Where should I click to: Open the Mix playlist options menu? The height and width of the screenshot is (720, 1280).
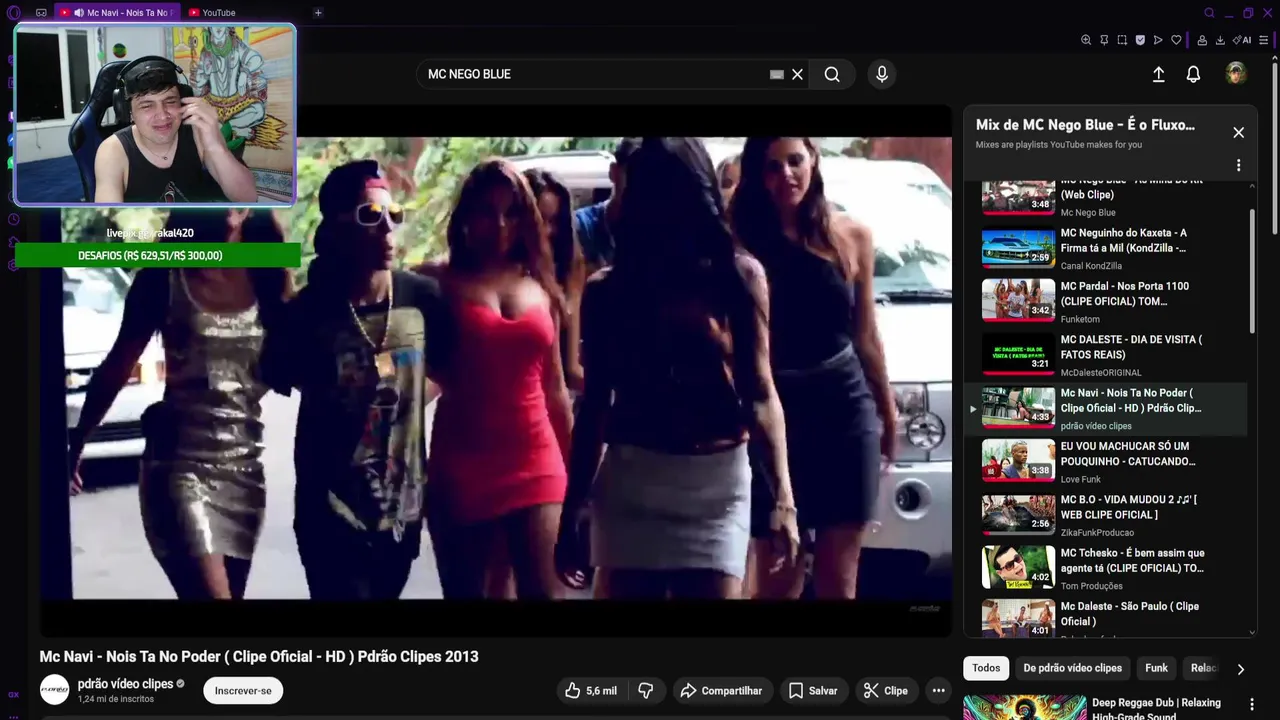point(1238,165)
